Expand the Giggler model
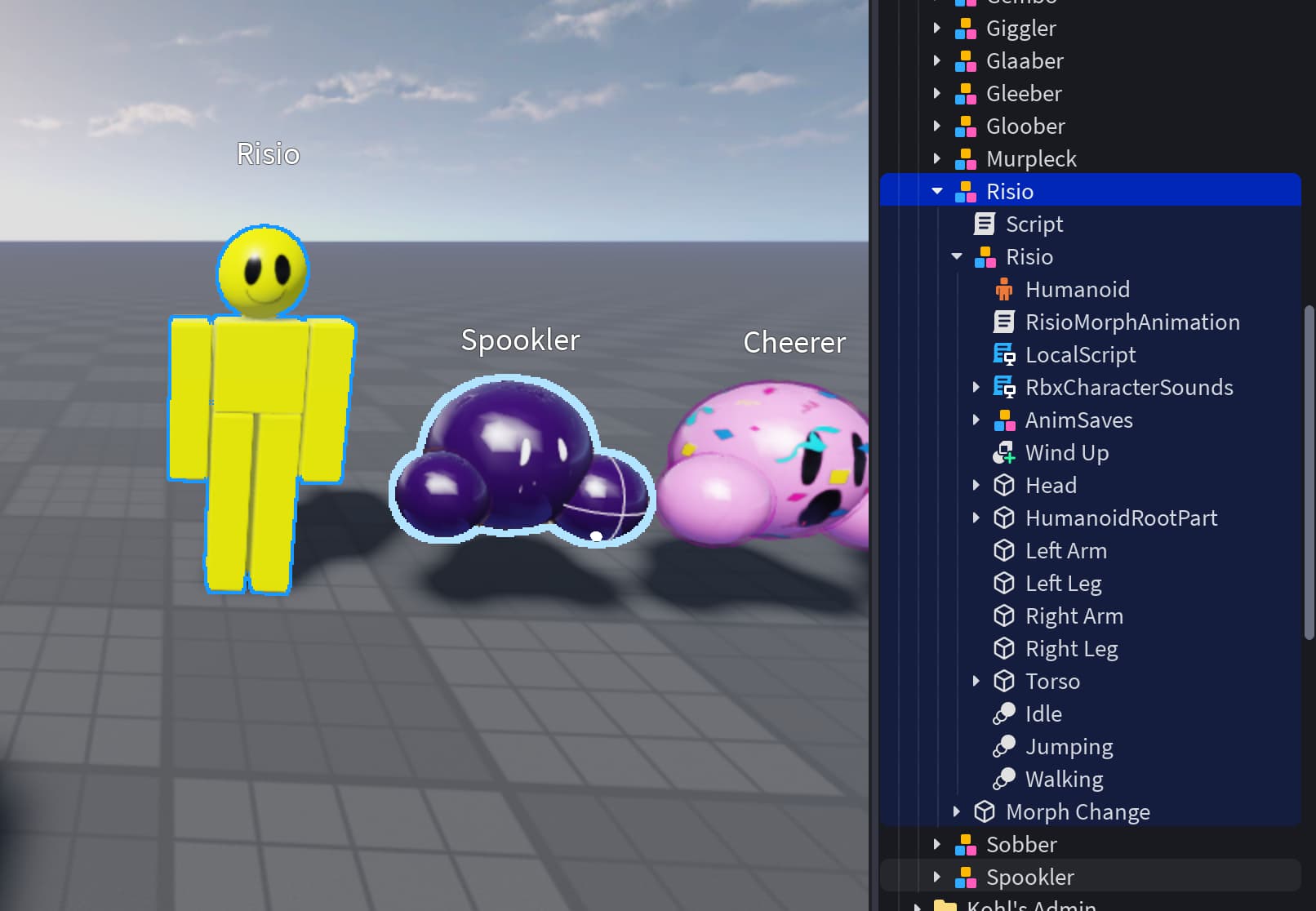The height and width of the screenshot is (911, 1316). point(937,29)
